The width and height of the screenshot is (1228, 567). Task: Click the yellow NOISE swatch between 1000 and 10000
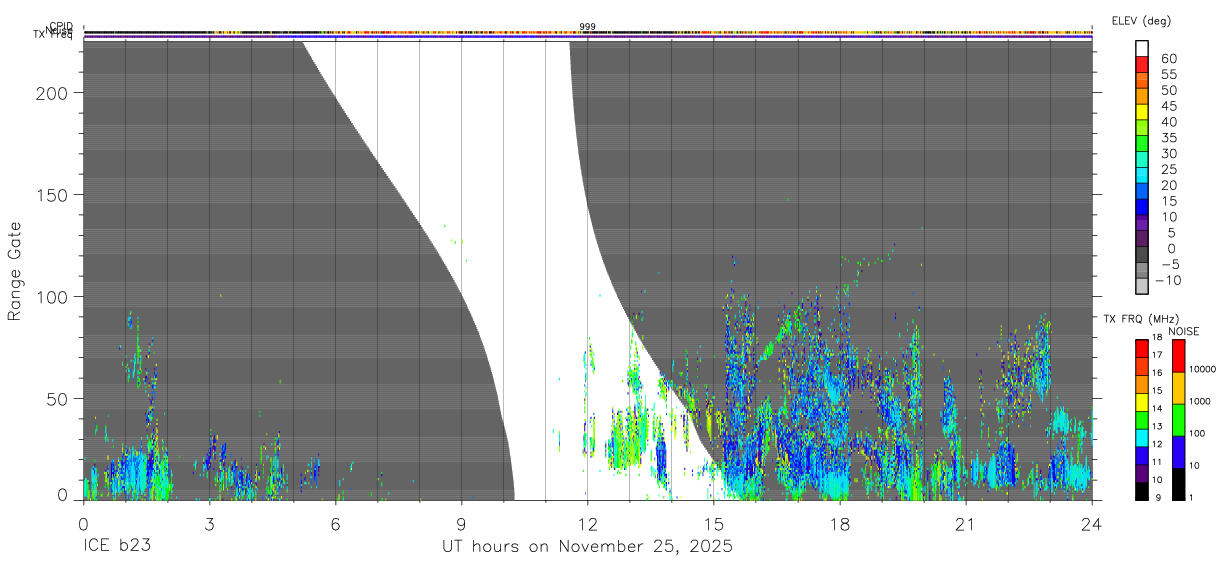click(1178, 388)
